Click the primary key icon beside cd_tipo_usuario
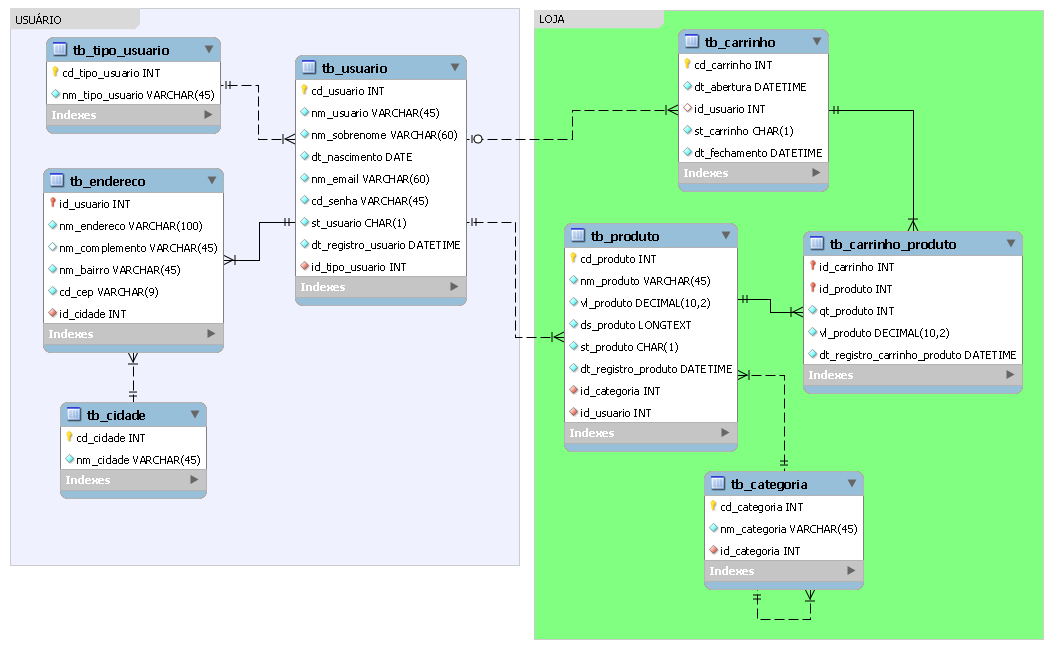Viewport: 1053px width, 651px height. pyautogui.click(x=56, y=73)
